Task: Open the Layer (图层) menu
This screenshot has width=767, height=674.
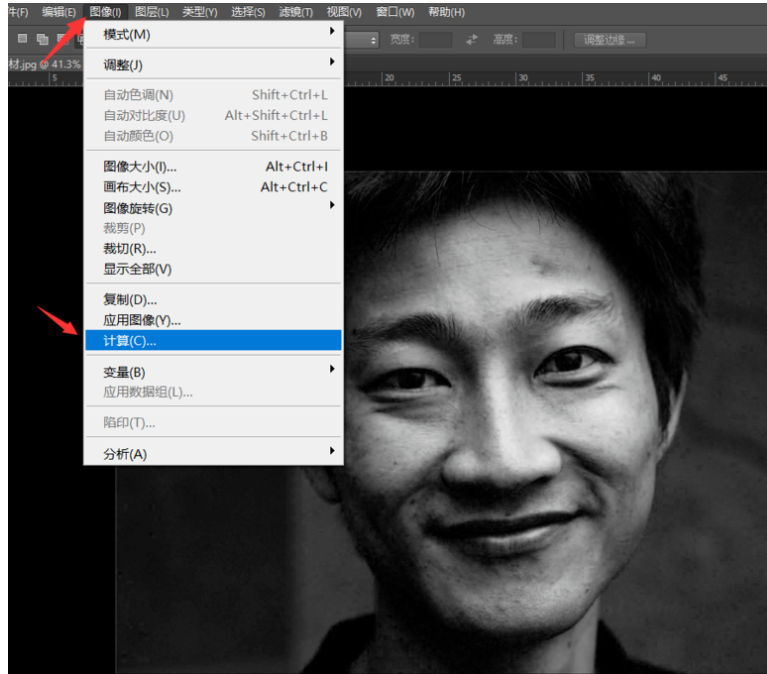Action: [x=152, y=12]
